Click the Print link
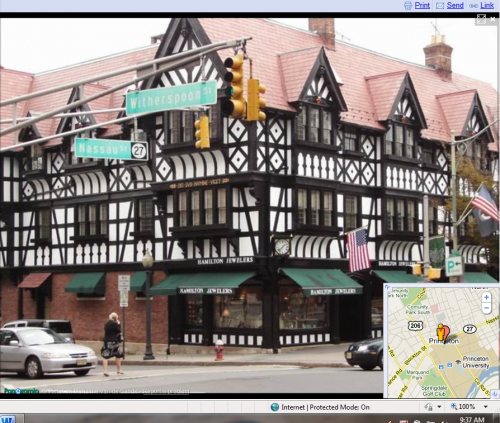Image resolution: width=500 pixels, height=423 pixels. (422, 5)
